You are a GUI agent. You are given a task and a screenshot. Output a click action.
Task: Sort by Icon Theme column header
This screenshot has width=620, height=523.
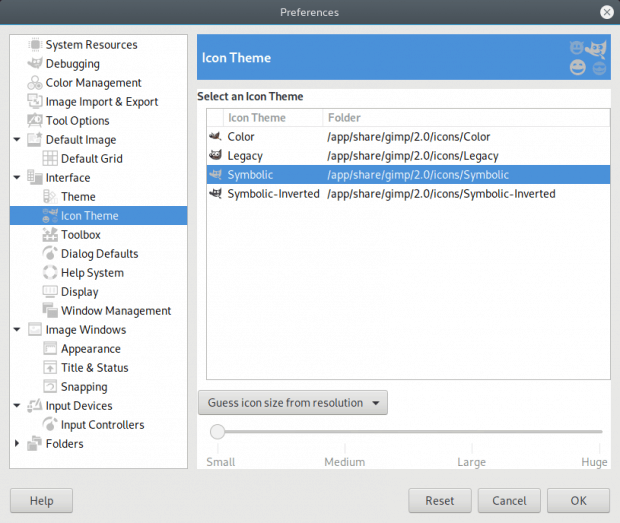click(x=273, y=117)
